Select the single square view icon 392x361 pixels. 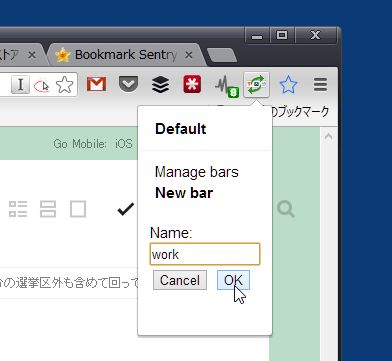[78, 209]
